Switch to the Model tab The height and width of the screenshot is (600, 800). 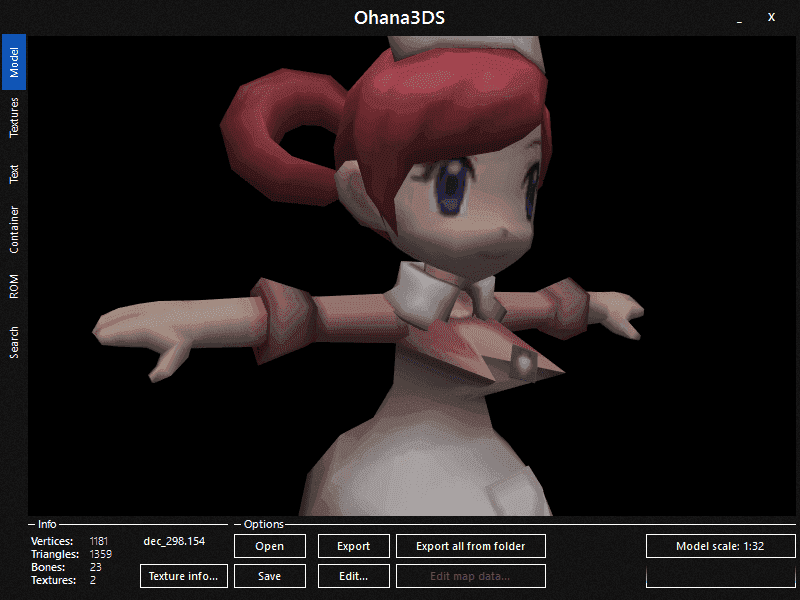coord(14,62)
